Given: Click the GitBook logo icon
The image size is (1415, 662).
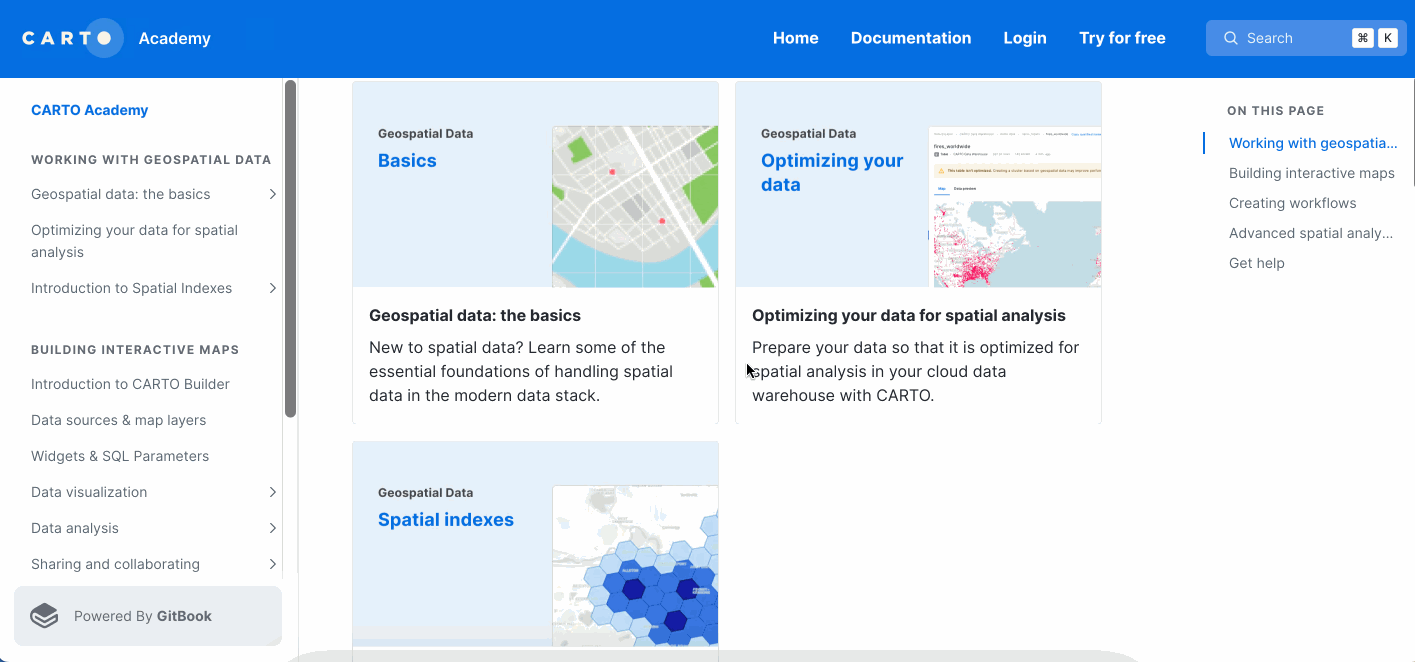Looking at the screenshot, I should pyautogui.click(x=44, y=616).
